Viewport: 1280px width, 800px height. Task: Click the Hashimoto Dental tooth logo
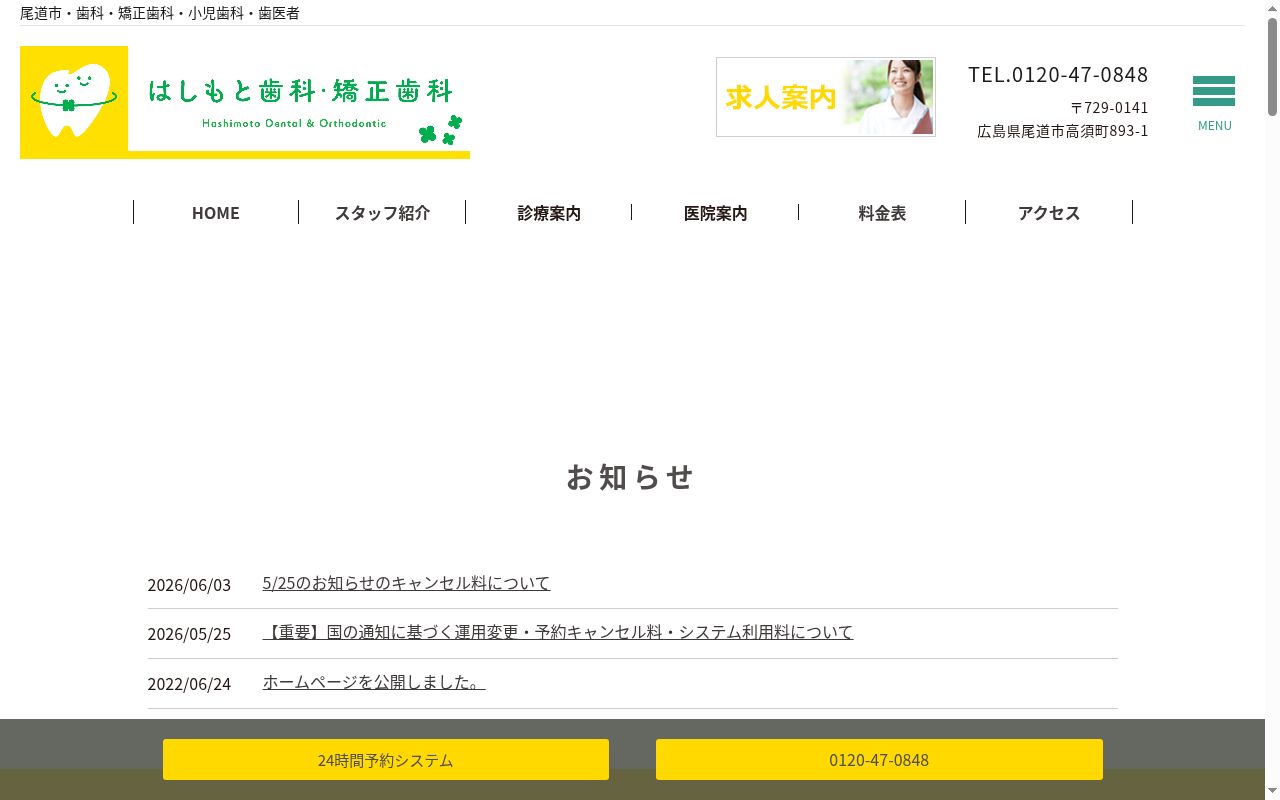[x=245, y=102]
